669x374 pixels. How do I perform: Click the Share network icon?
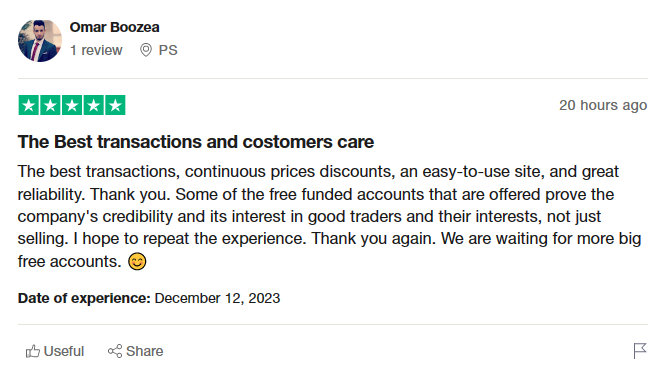pyautogui.click(x=115, y=351)
